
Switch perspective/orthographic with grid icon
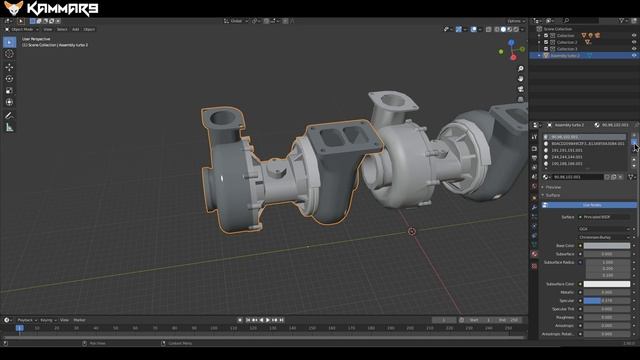point(520,99)
